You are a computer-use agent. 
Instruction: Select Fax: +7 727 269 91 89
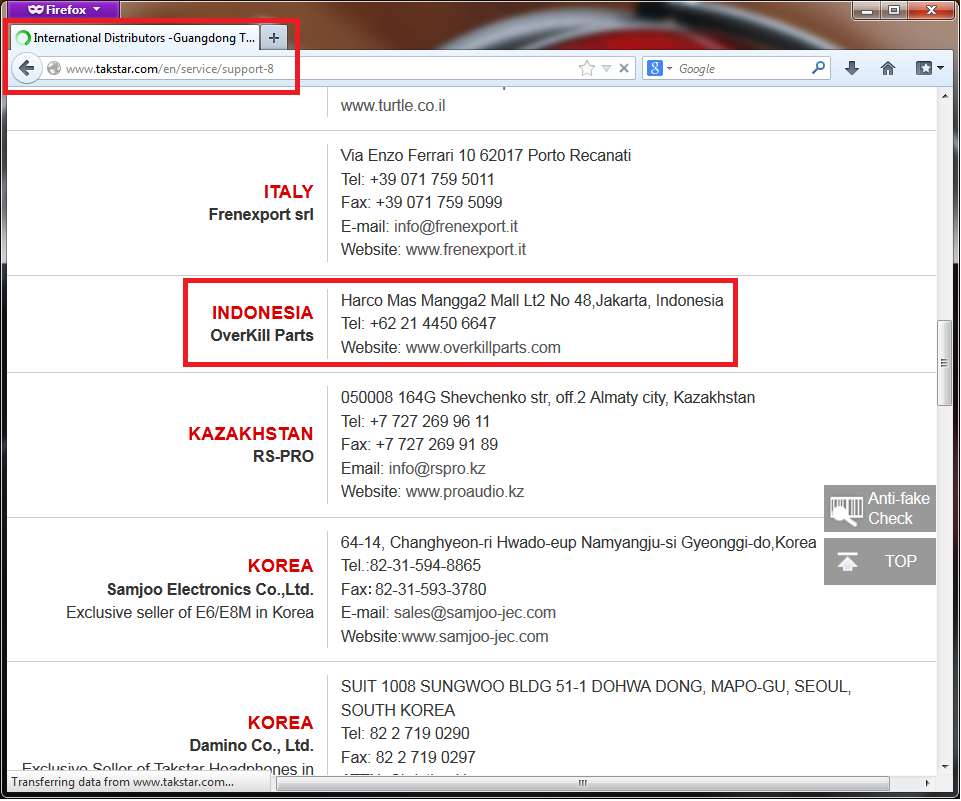coord(419,444)
